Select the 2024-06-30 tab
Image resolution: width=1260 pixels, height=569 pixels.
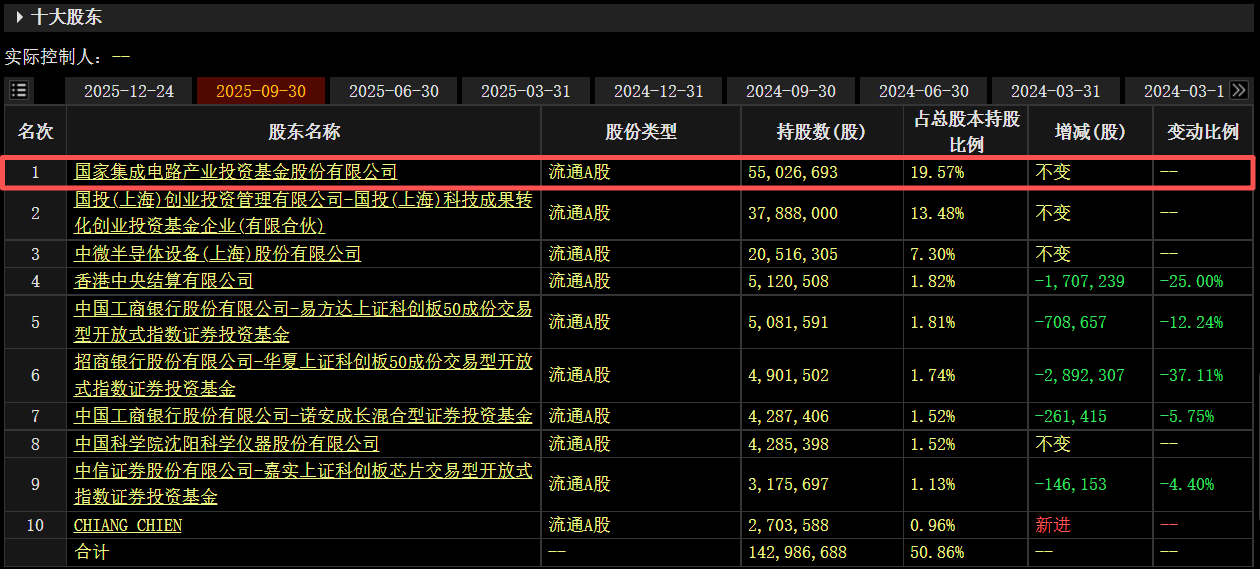[x=923, y=91]
